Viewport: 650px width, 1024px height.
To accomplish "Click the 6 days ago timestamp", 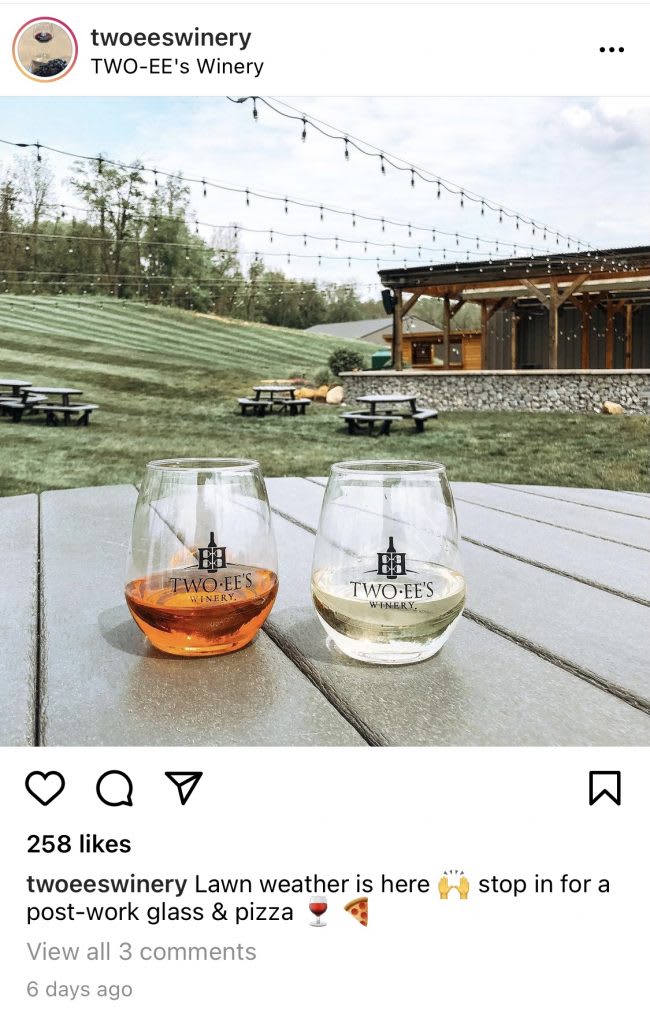I will pyautogui.click(x=79, y=989).
